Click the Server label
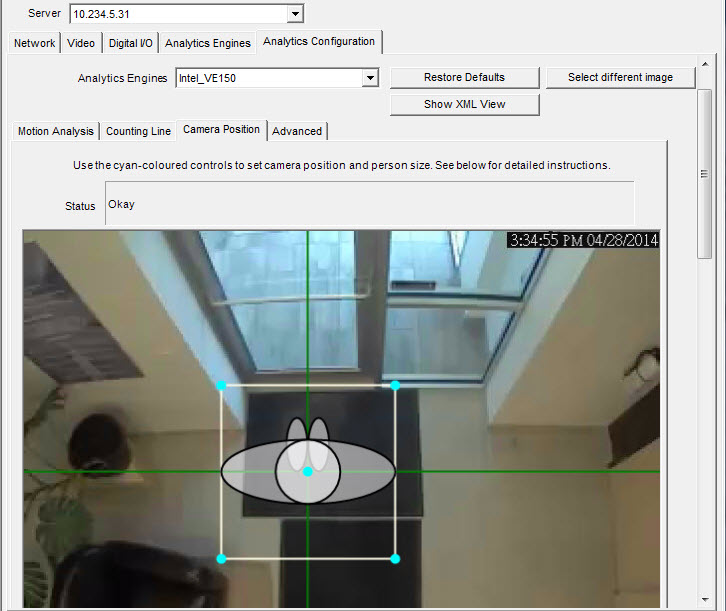Viewport: 726px width, 611px height. pos(44,13)
